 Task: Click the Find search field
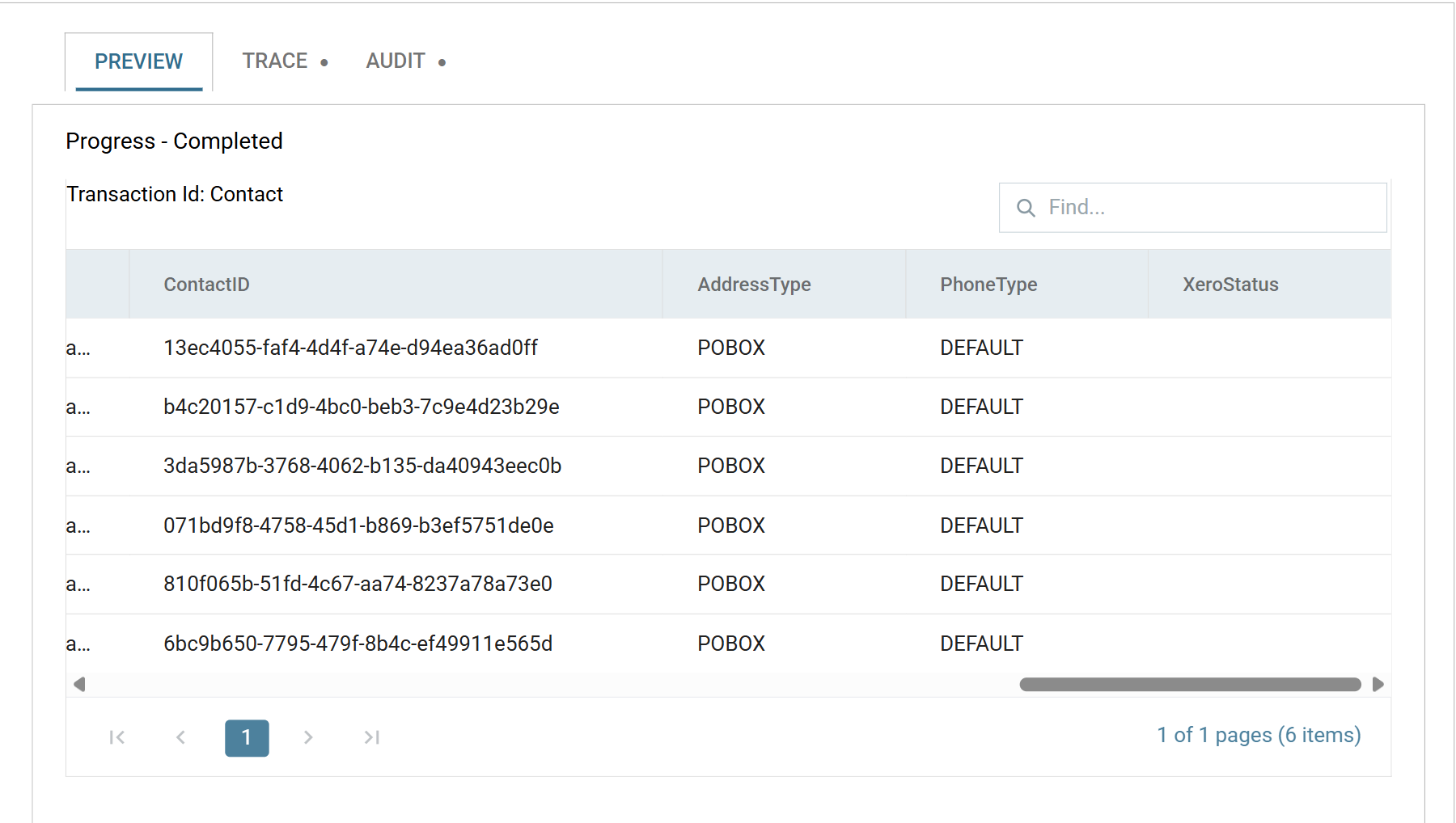tap(1192, 208)
